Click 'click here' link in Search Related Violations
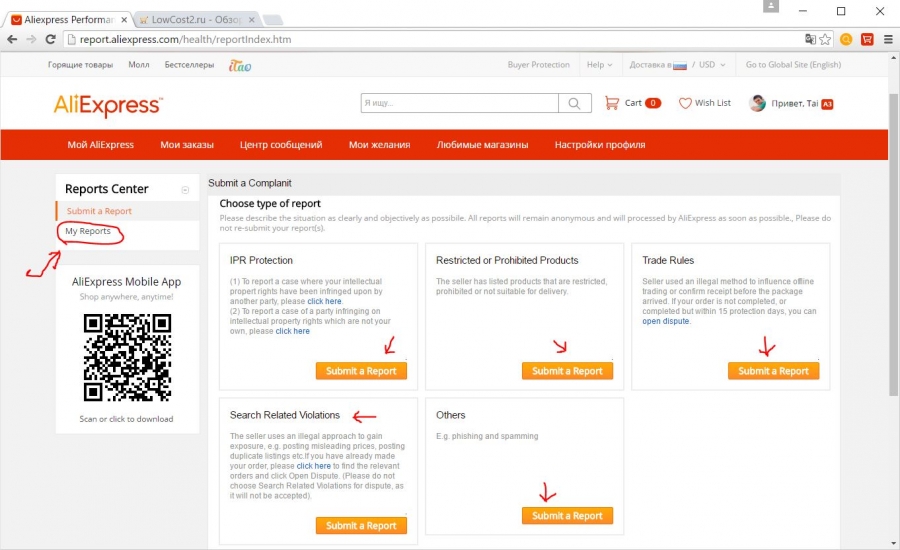The width and height of the screenshot is (900, 550). [x=313, y=466]
